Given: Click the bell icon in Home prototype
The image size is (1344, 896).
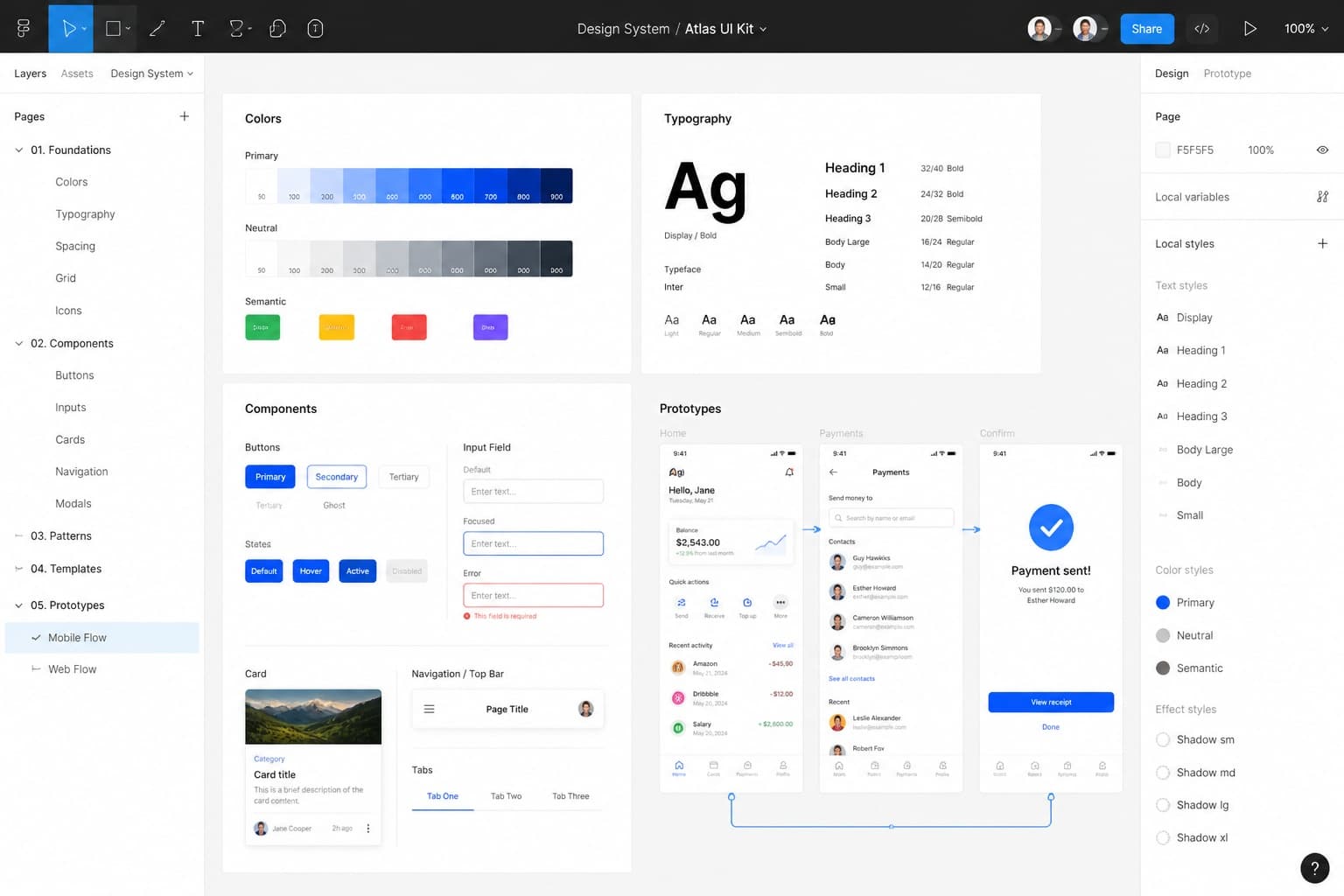Looking at the screenshot, I should 789,472.
